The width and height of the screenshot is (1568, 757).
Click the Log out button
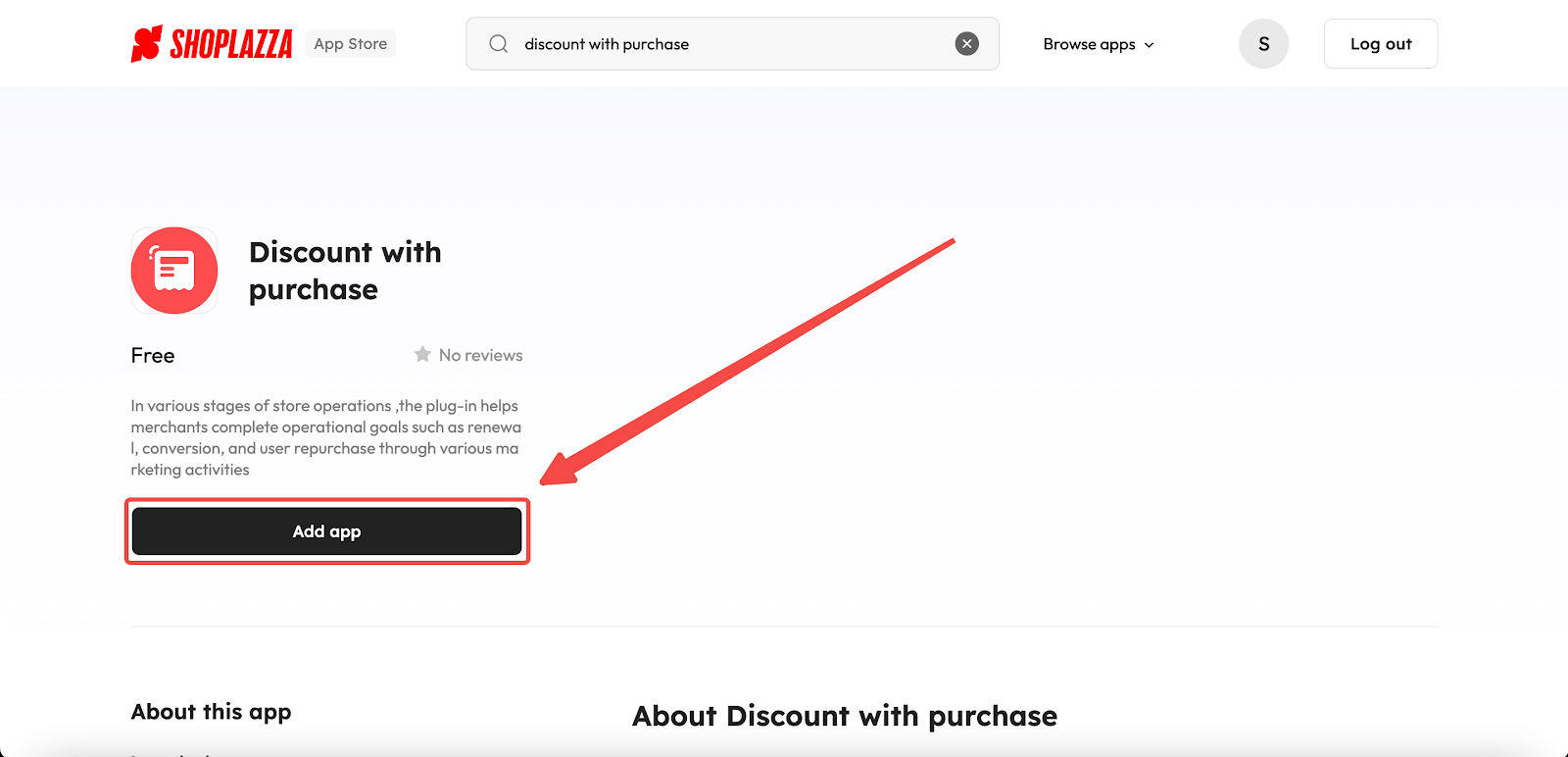[1381, 44]
